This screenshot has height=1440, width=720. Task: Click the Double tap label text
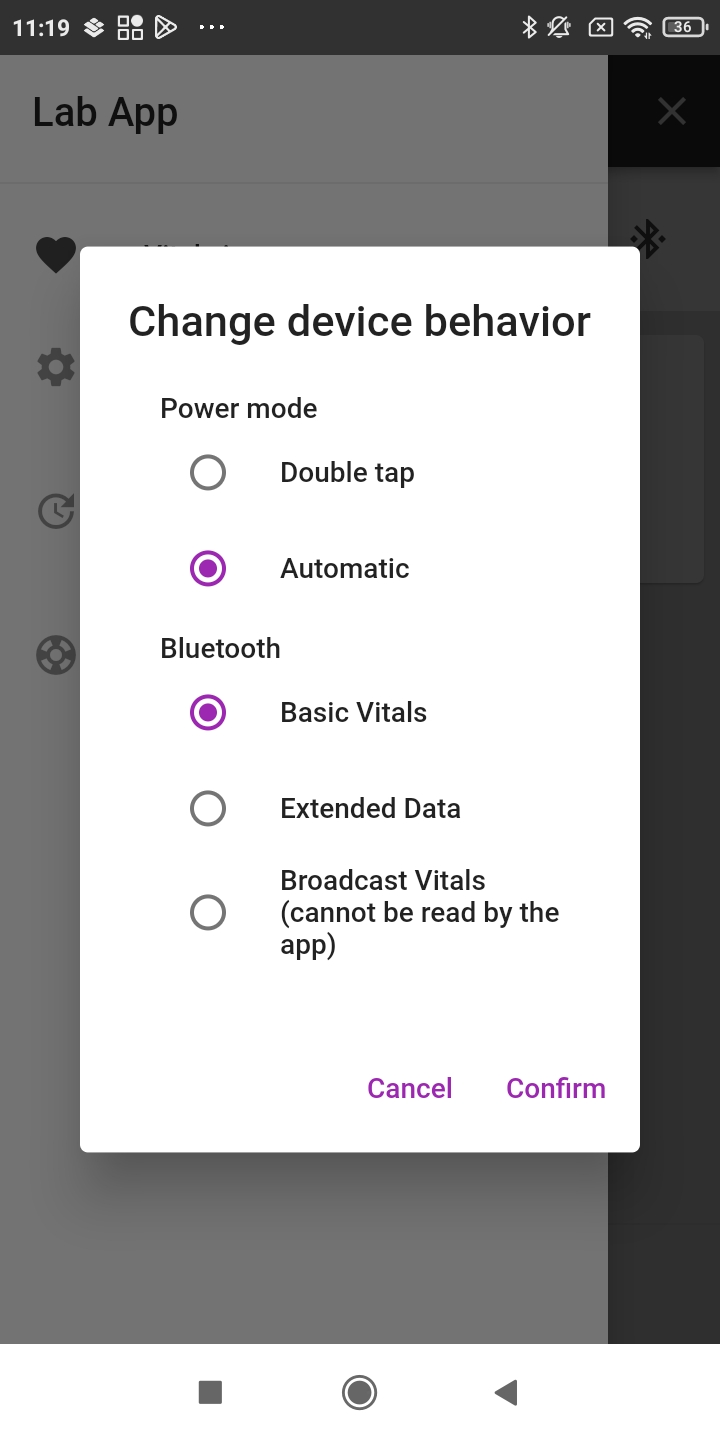point(347,472)
